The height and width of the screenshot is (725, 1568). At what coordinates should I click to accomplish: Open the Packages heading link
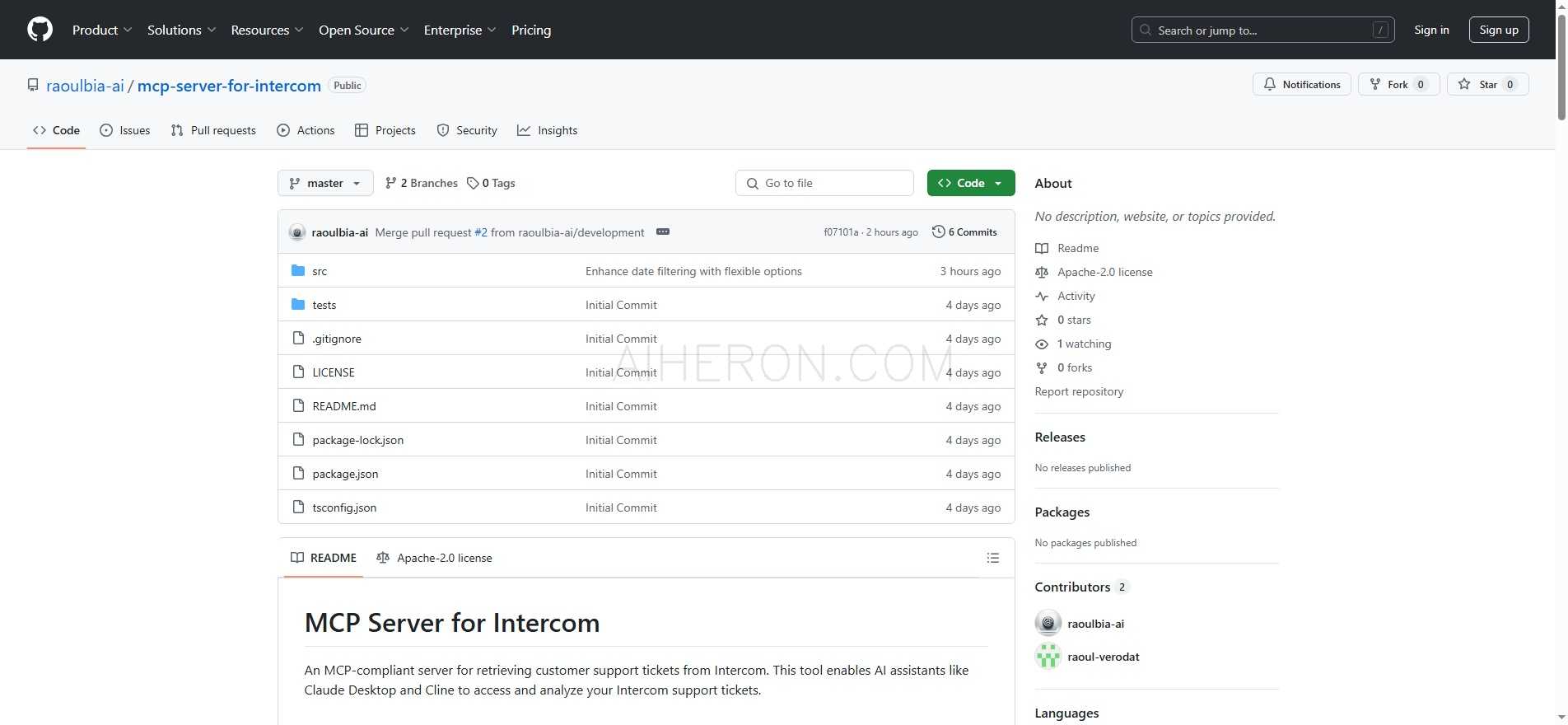click(1062, 512)
